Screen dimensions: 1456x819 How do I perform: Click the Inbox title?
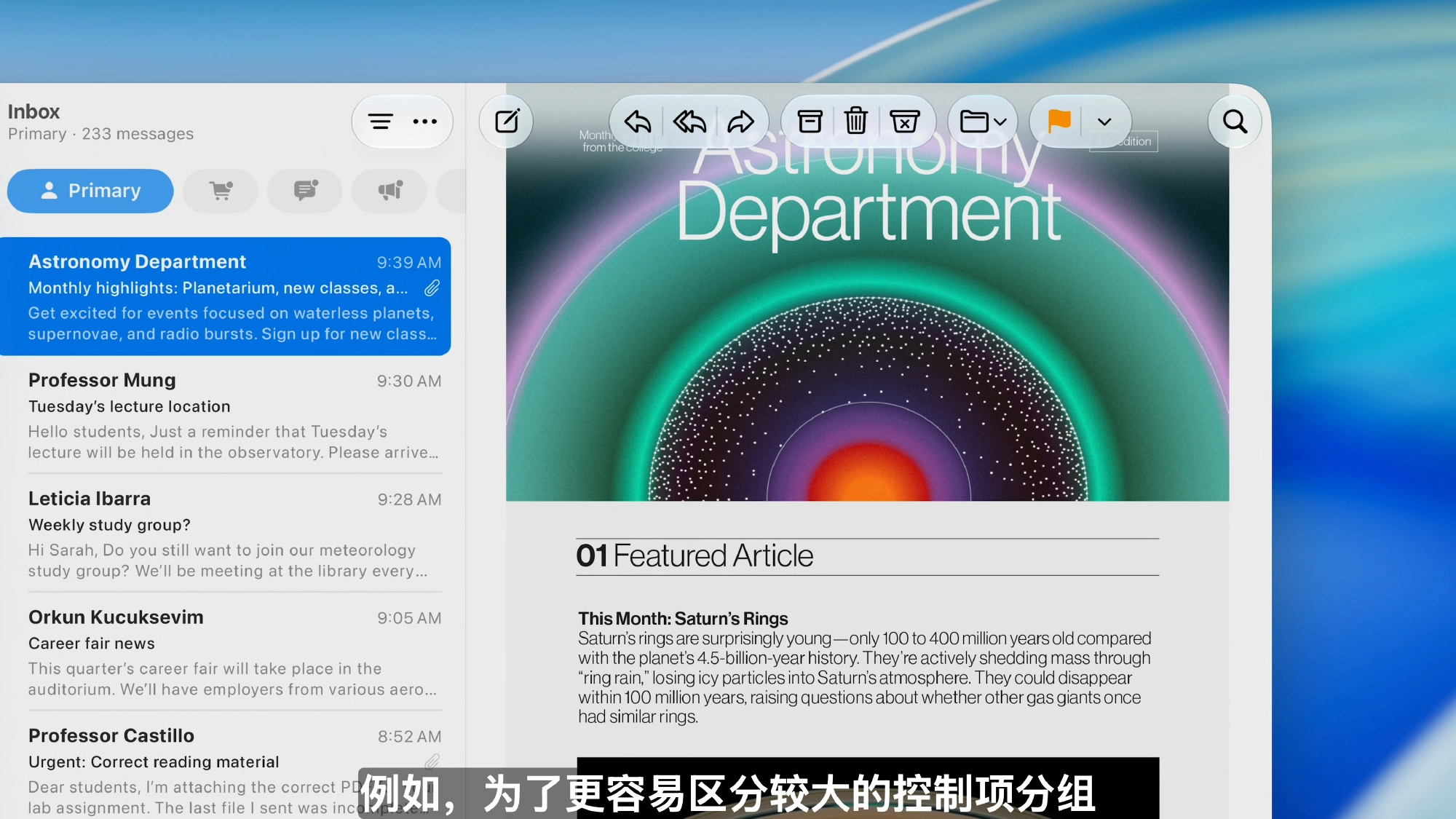coord(33,111)
